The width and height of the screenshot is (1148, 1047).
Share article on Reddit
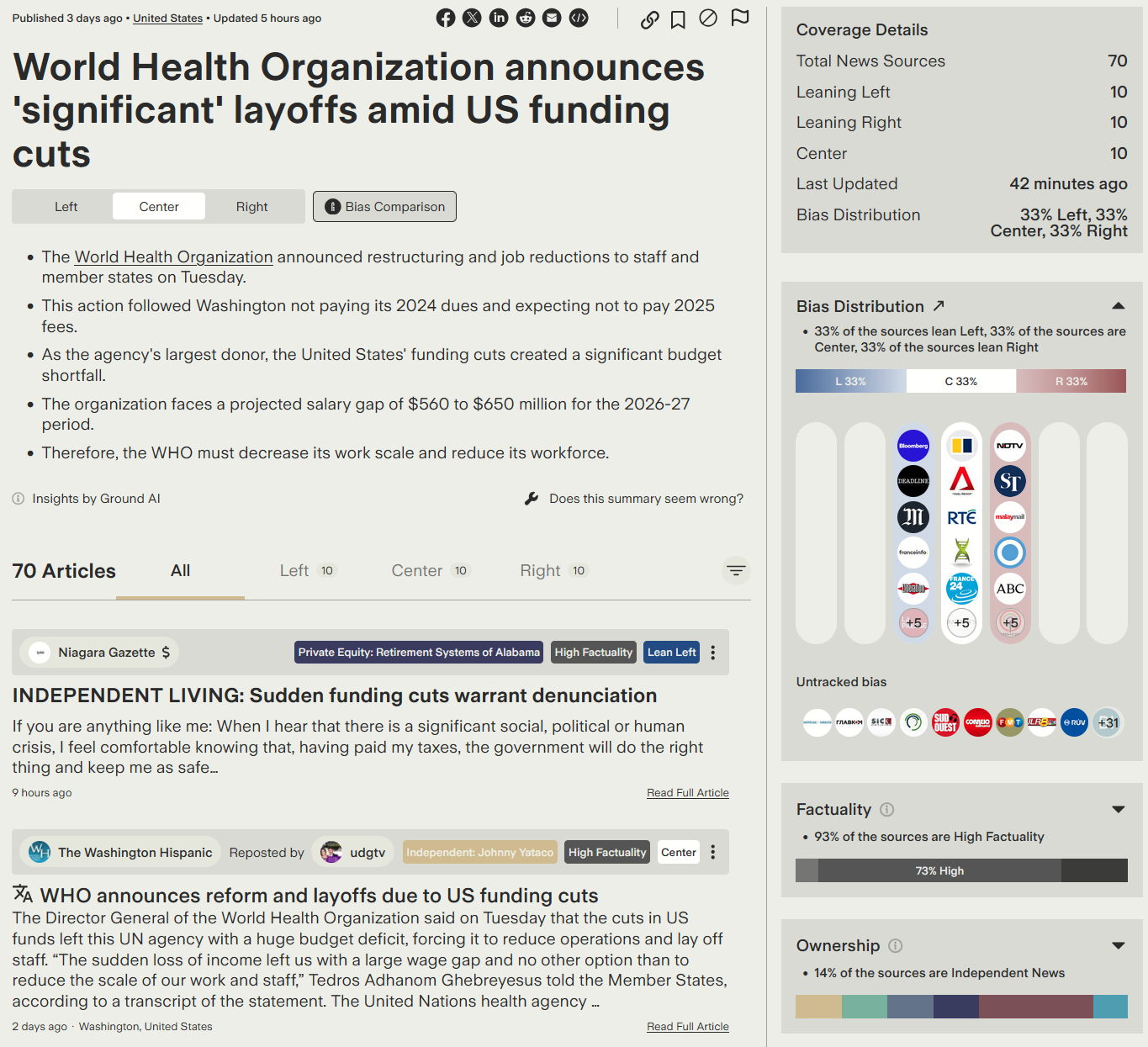(x=526, y=18)
